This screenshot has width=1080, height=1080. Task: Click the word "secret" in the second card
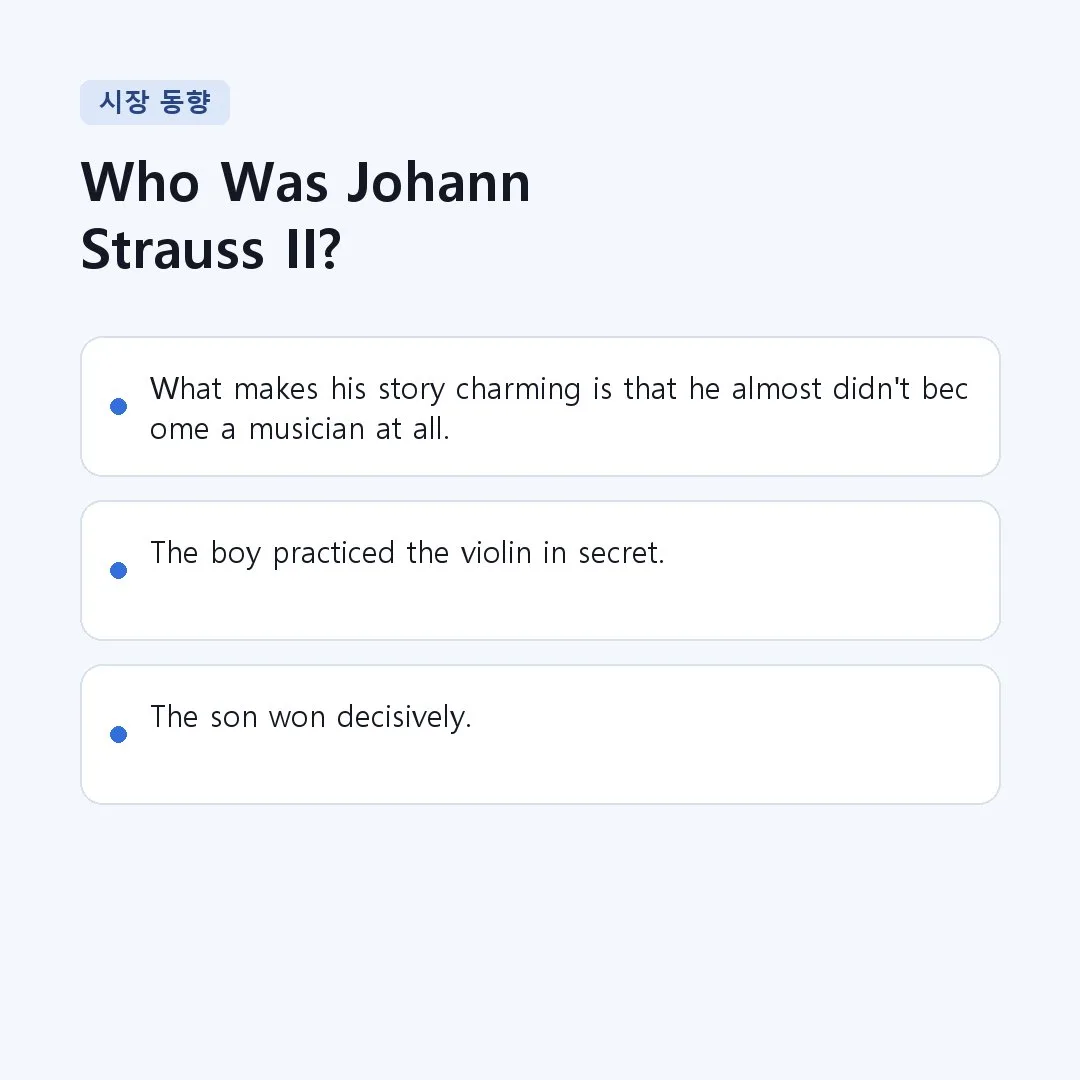(x=619, y=554)
